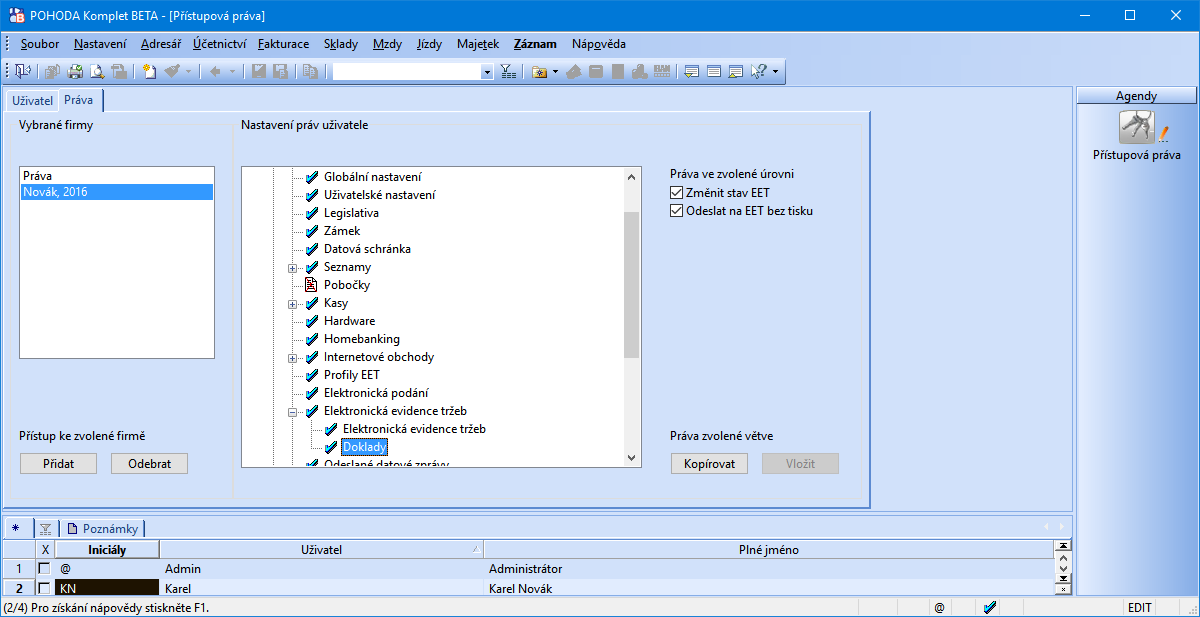
Task: Expand the Internetové obchody tree node
Action: click(x=293, y=357)
